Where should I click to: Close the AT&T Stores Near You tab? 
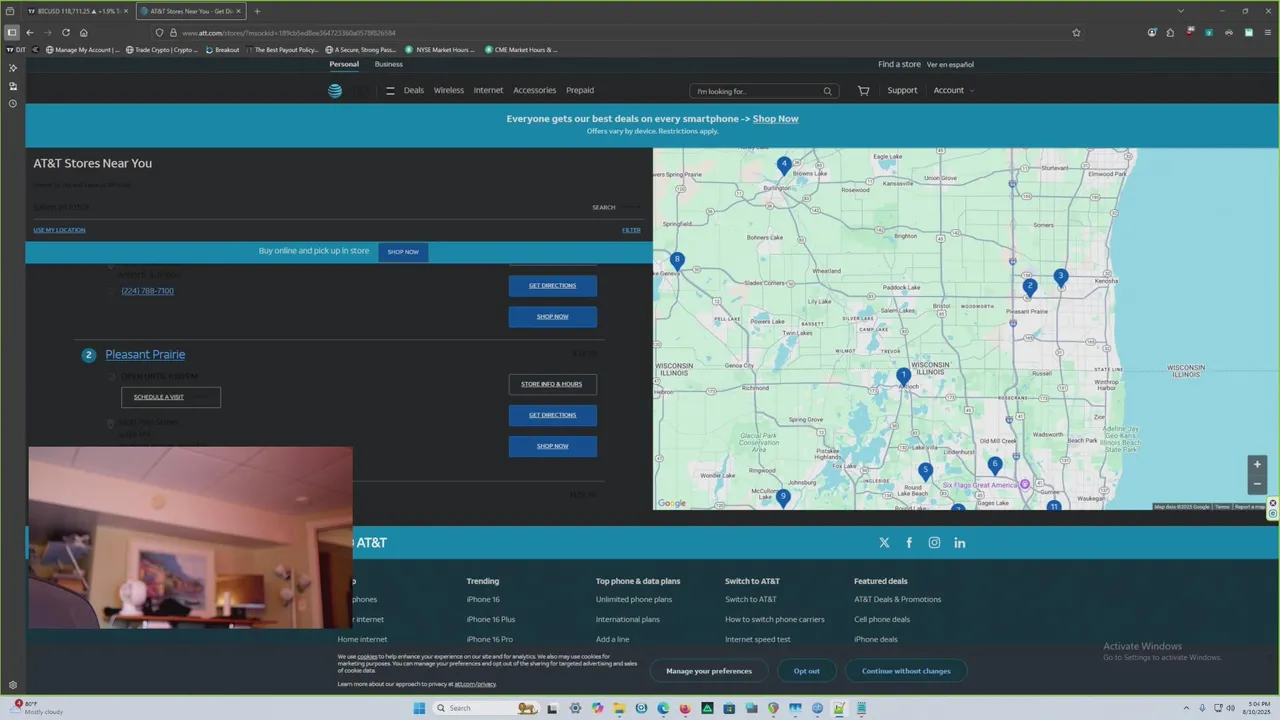[x=238, y=11]
